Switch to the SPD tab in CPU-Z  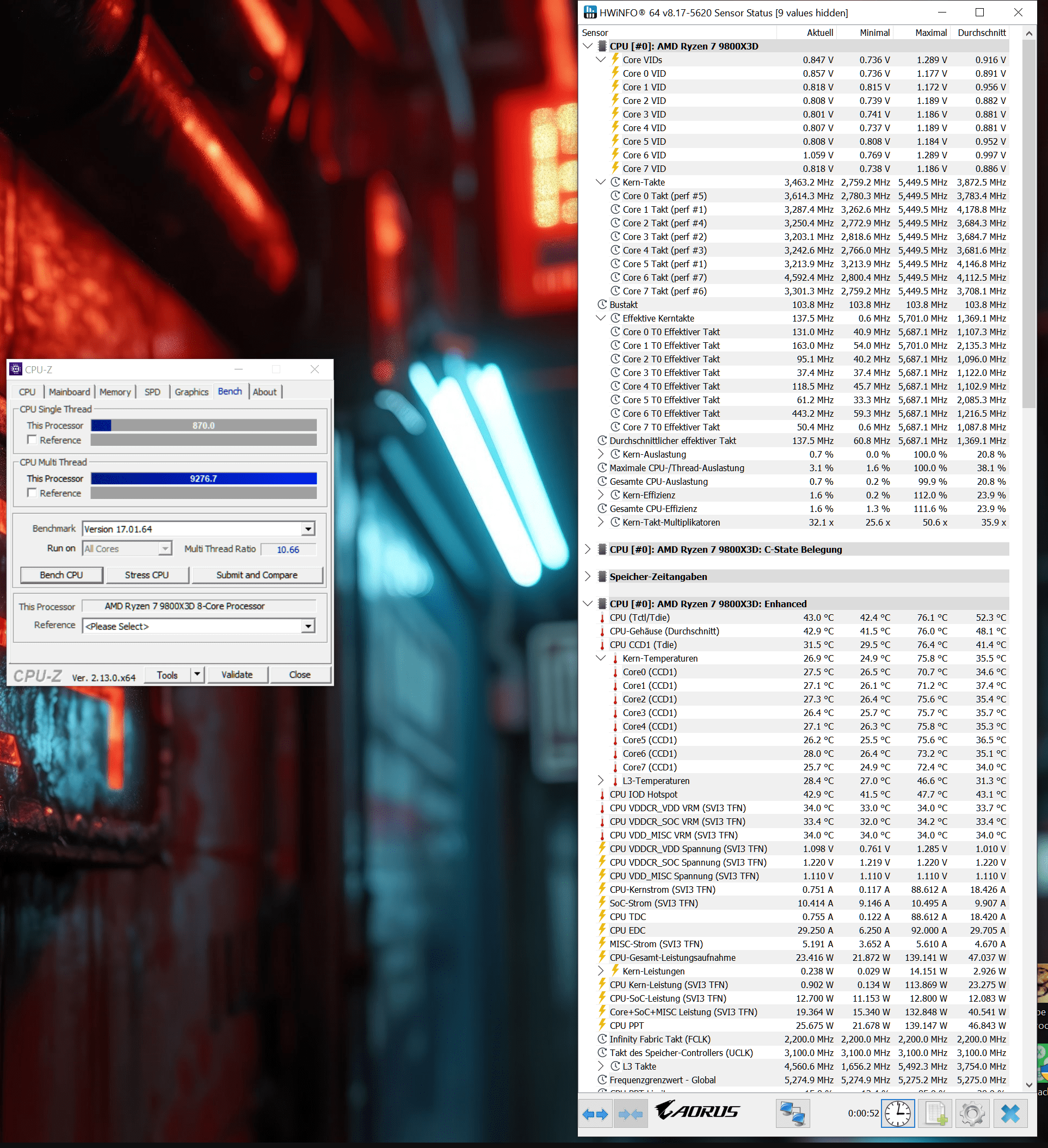152,392
